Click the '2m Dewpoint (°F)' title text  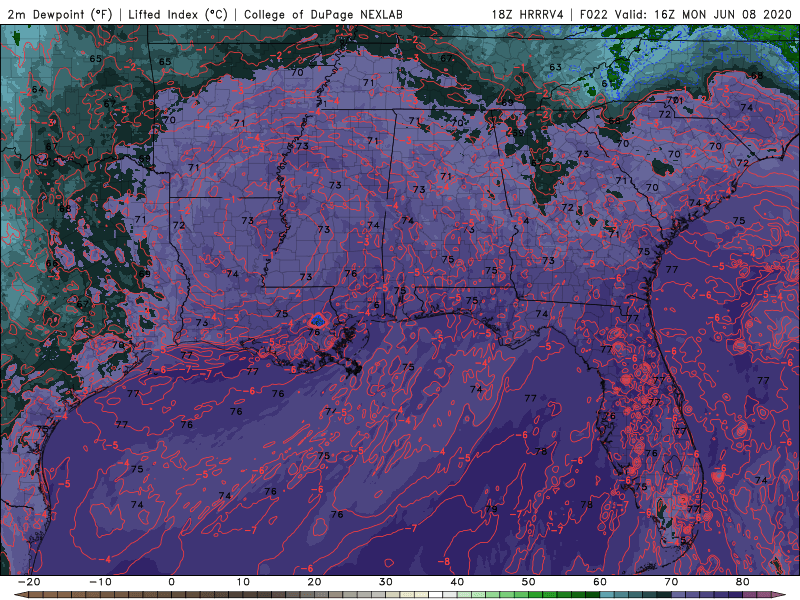click(59, 15)
